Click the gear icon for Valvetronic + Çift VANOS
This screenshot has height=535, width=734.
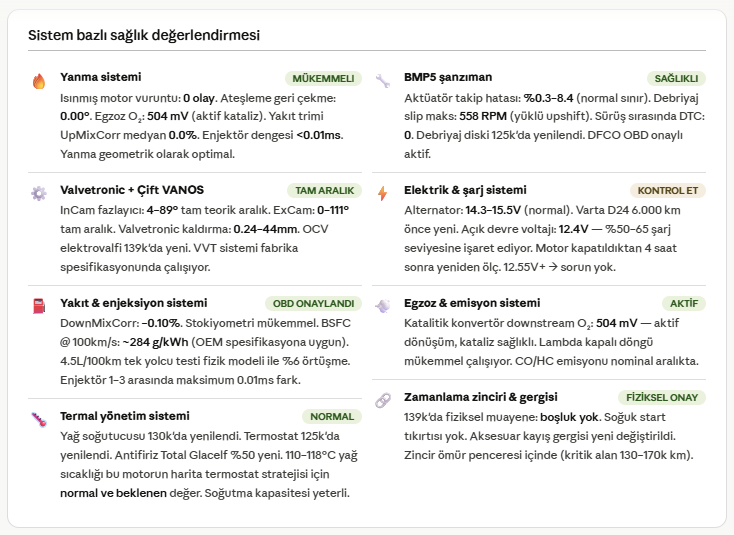(39, 194)
